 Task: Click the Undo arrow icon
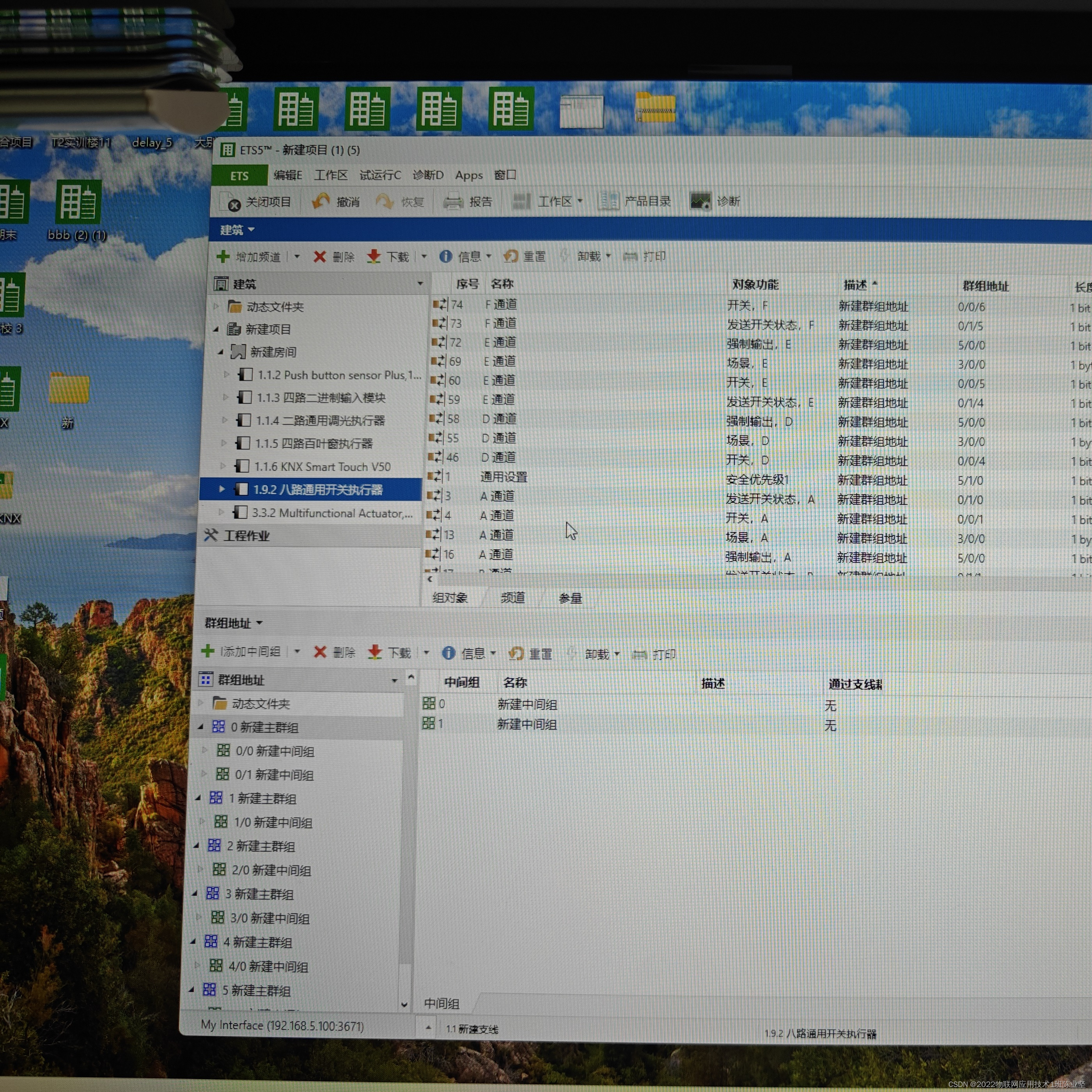tap(321, 201)
